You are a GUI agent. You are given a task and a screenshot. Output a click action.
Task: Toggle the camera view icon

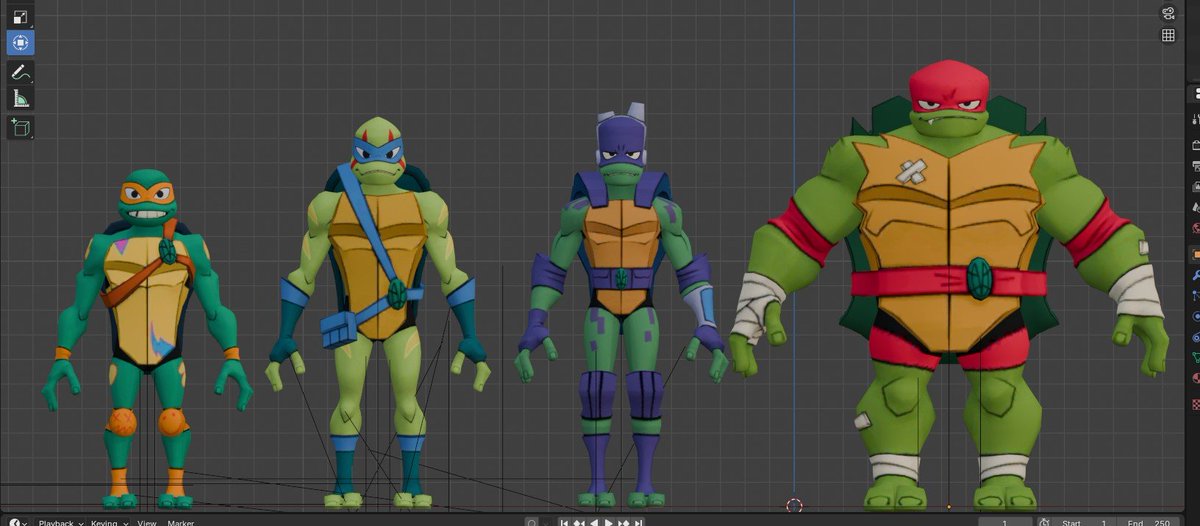click(1167, 13)
